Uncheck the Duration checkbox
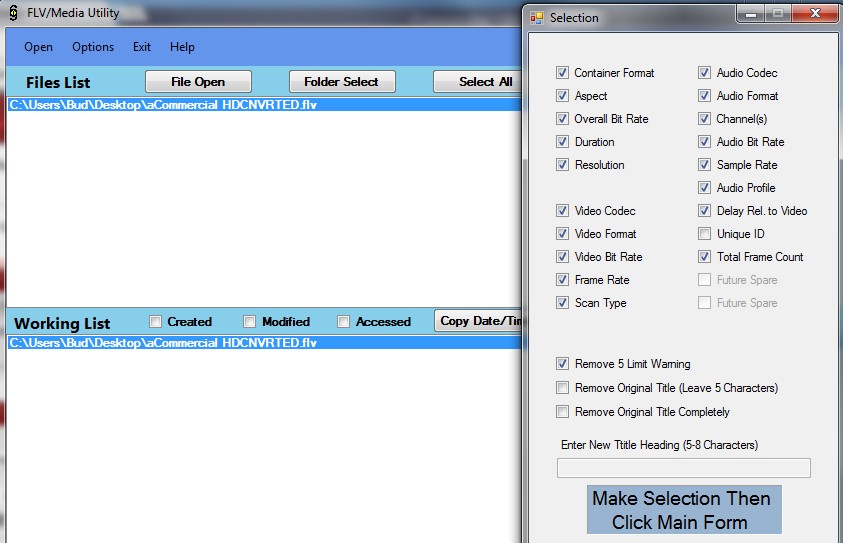 (562, 142)
